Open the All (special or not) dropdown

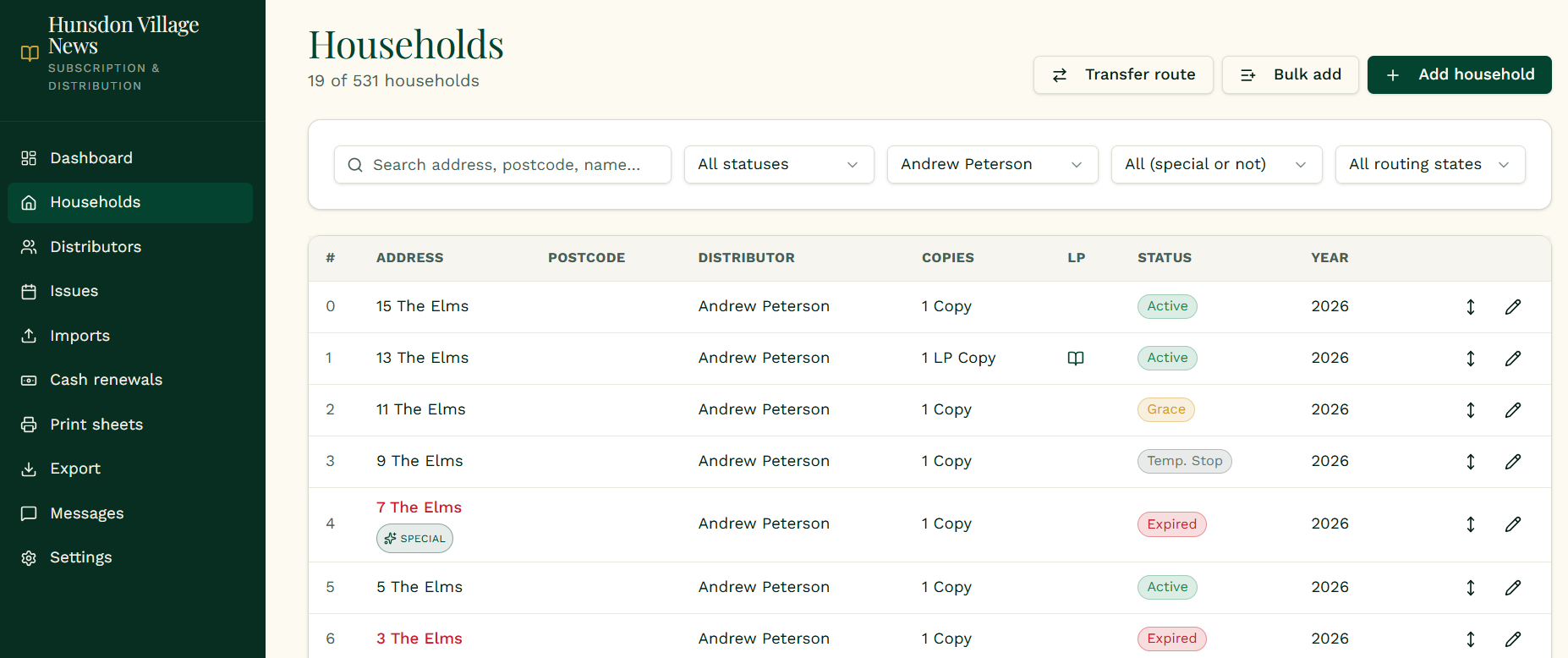click(1217, 164)
